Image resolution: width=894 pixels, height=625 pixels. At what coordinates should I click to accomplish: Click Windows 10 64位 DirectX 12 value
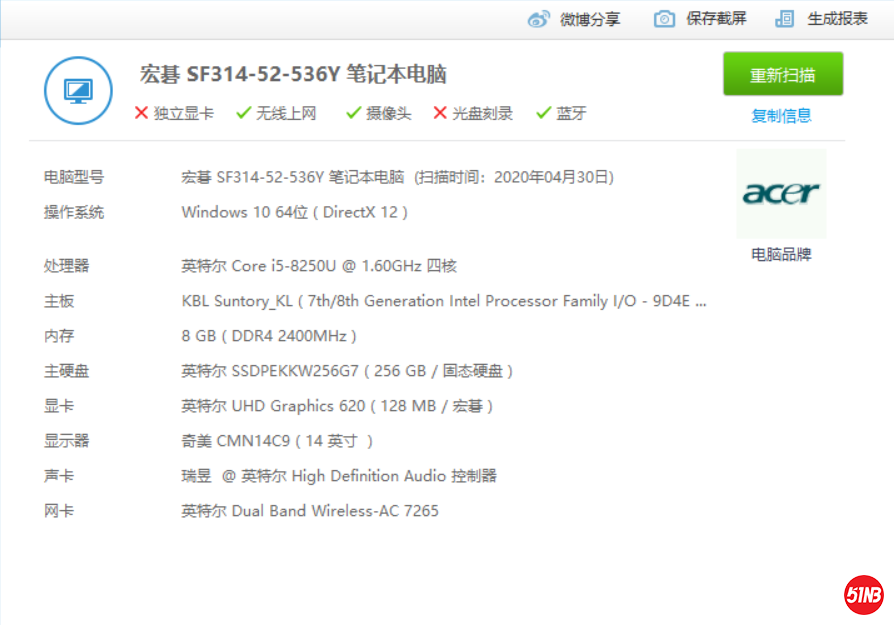(295, 213)
